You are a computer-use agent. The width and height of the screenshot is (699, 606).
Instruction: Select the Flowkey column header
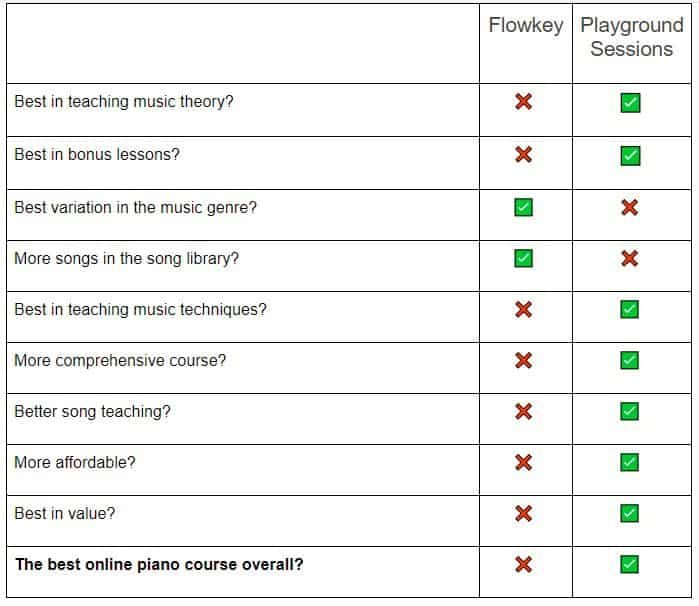[x=526, y=26]
